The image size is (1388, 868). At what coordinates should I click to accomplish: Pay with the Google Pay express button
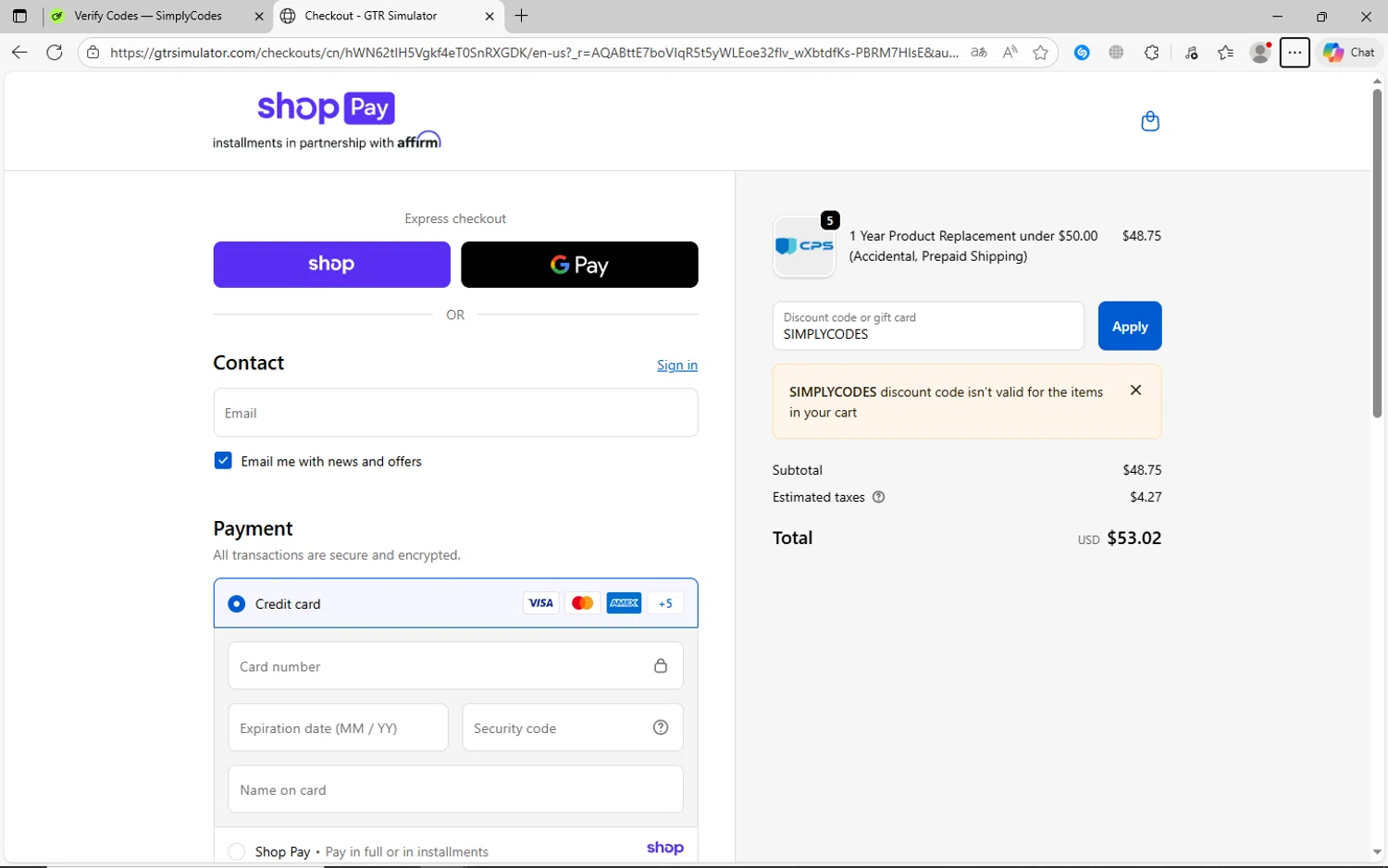pyautogui.click(x=579, y=265)
